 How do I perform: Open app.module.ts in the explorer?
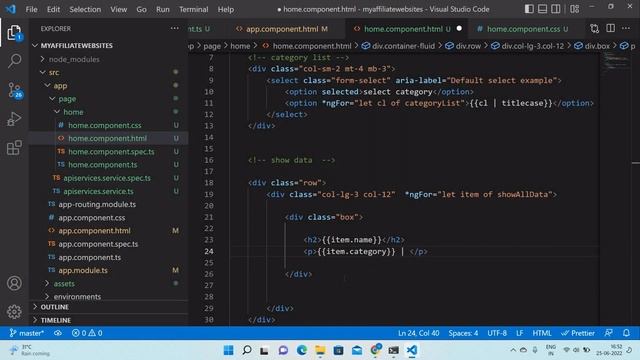(83, 270)
